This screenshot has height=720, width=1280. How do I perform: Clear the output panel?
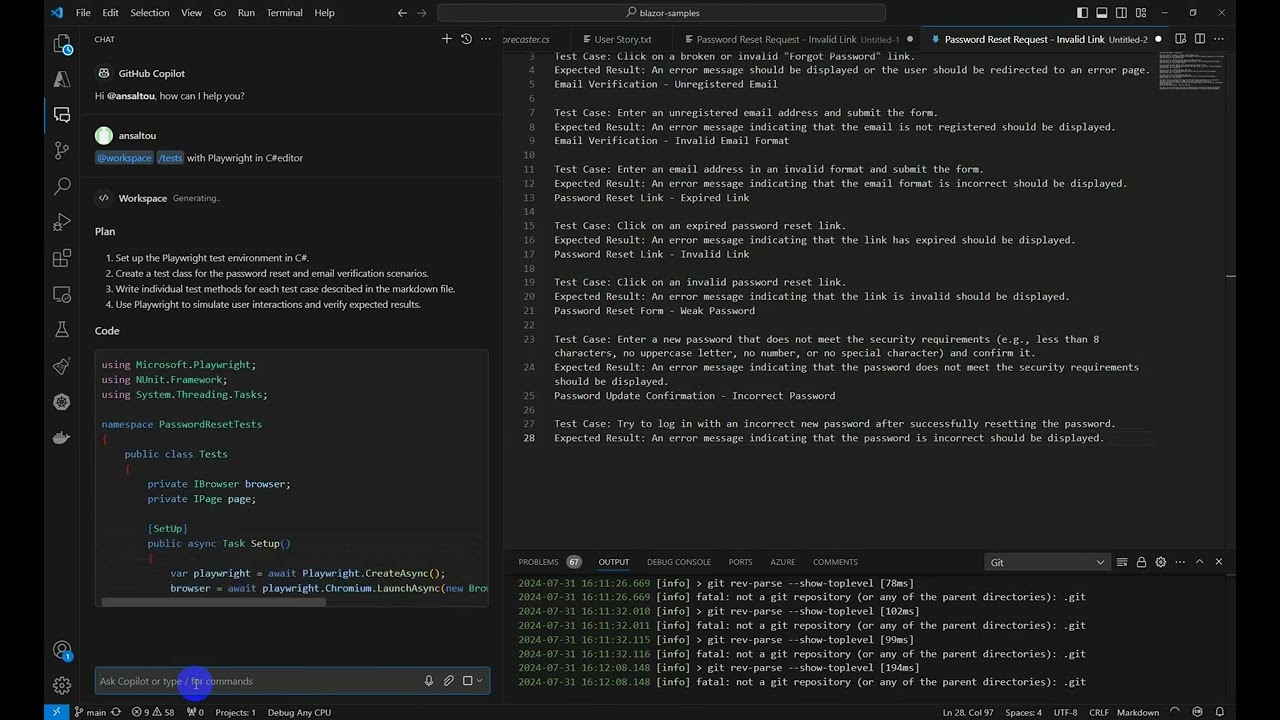1122,562
